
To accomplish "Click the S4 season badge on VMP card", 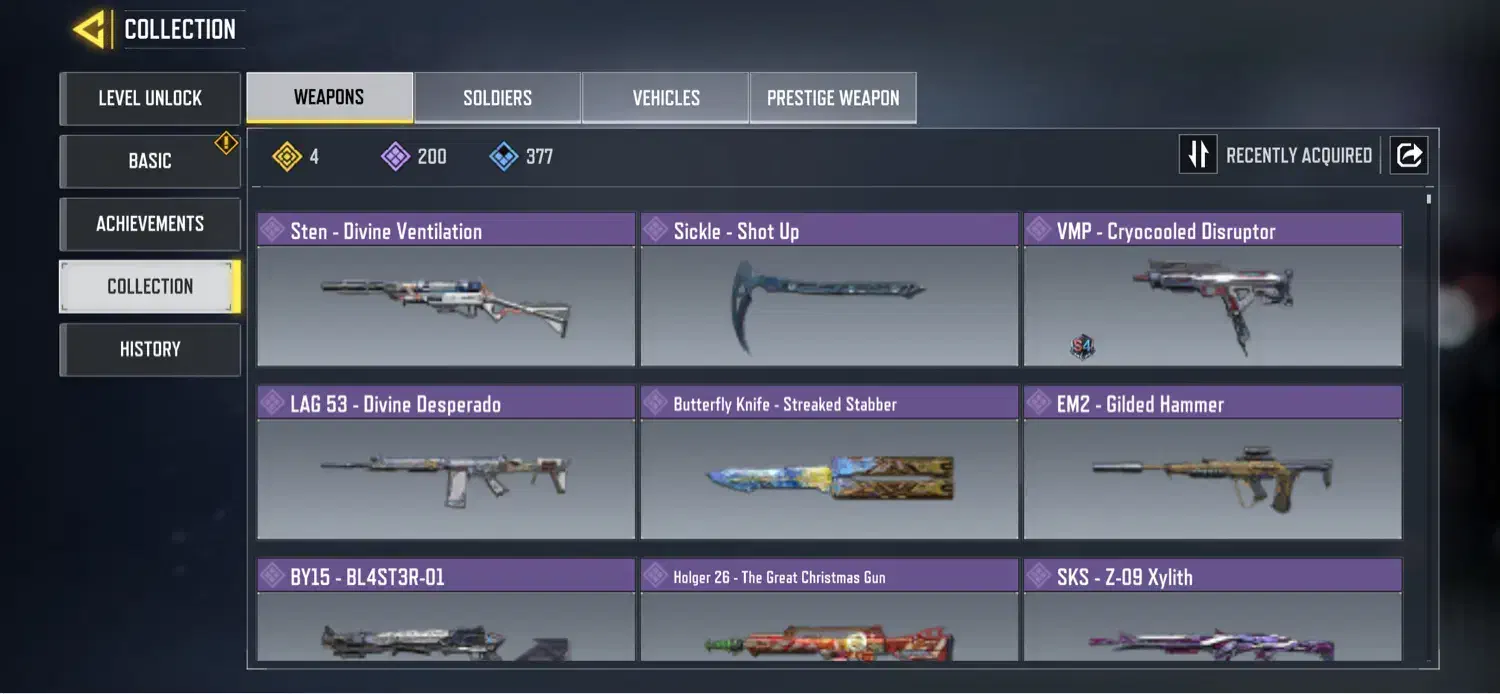I will [1082, 348].
